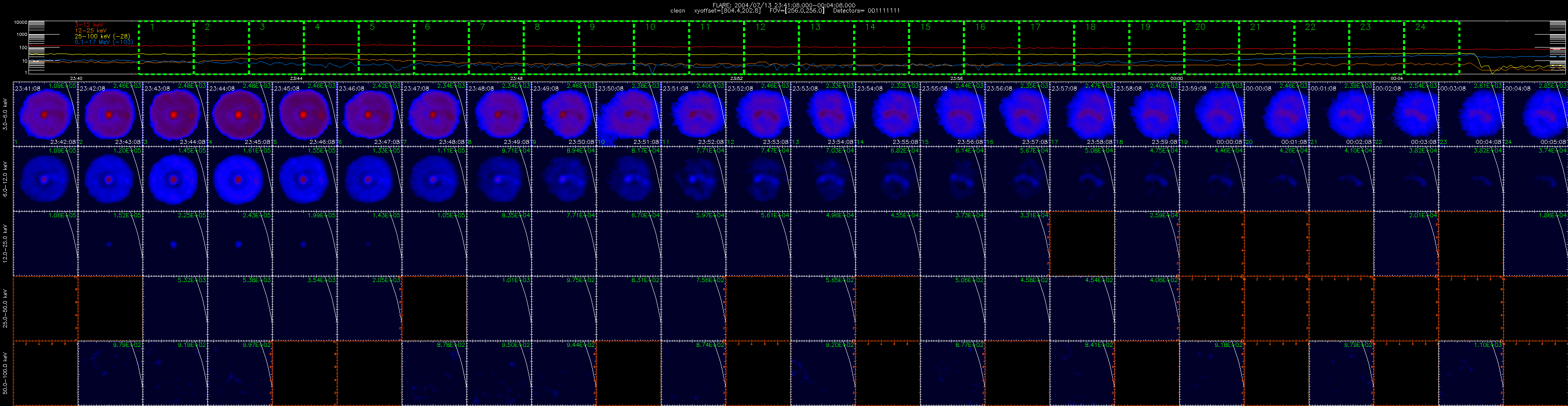Click the blue 0.1-17 MeV (-103) legend entry
This screenshot has height=406, width=1568.
click(104, 42)
